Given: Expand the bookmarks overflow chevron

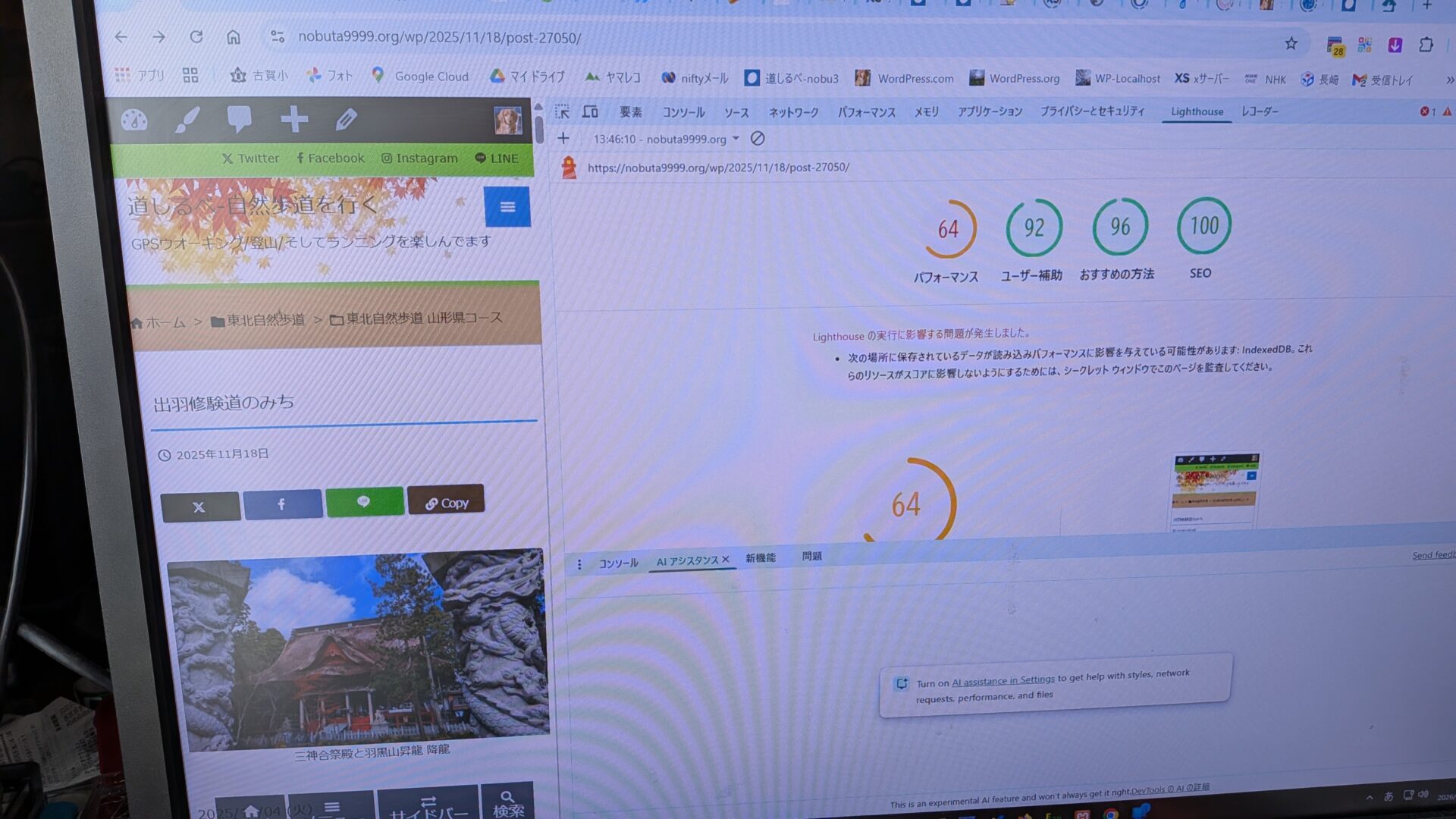Looking at the screenshot, I should point(1449,80).
